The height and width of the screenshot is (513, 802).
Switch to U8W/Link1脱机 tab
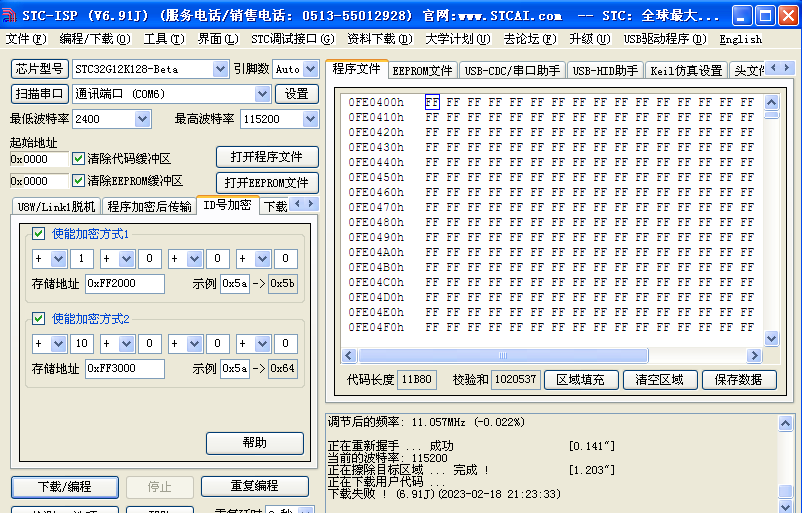56,206
